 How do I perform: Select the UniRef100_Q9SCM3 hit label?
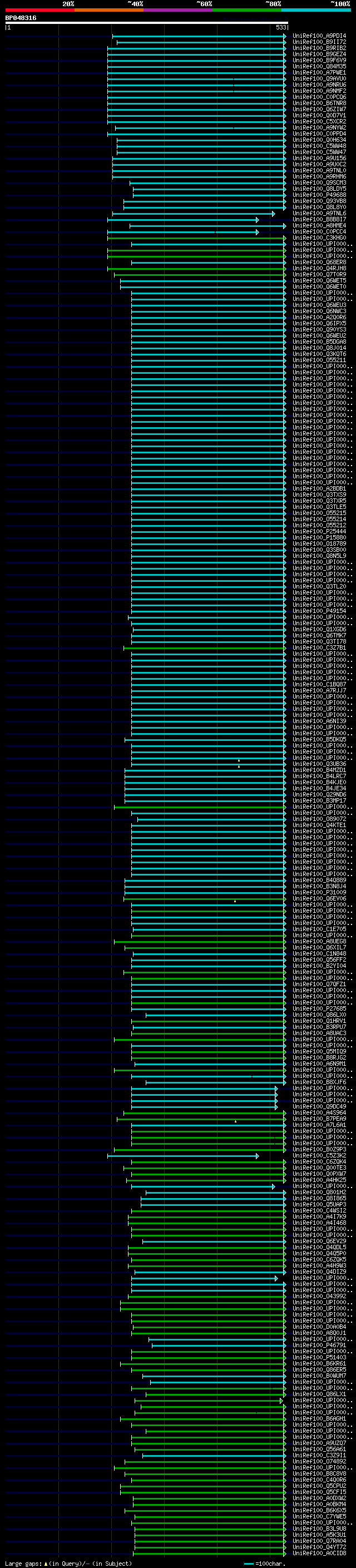click(x=319, y=182)
